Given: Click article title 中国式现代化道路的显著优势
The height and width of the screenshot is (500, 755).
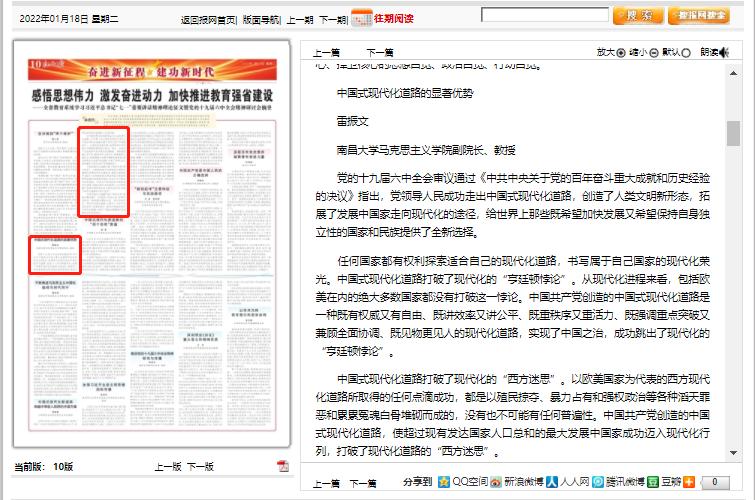Looking at the screenshot, I should (x=404, y=93).
